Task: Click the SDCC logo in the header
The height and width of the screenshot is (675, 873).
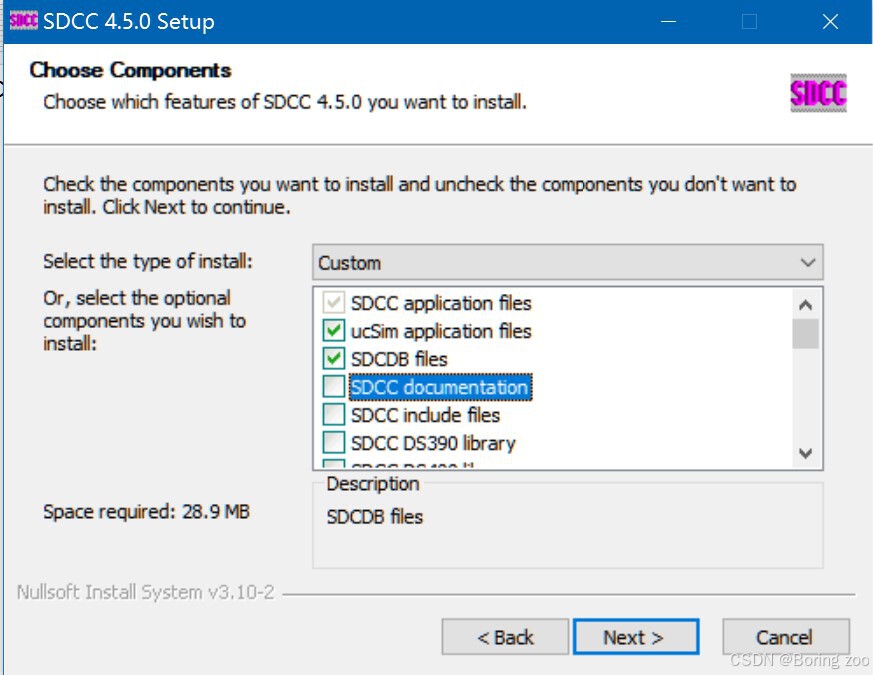Action: (818, 93)
